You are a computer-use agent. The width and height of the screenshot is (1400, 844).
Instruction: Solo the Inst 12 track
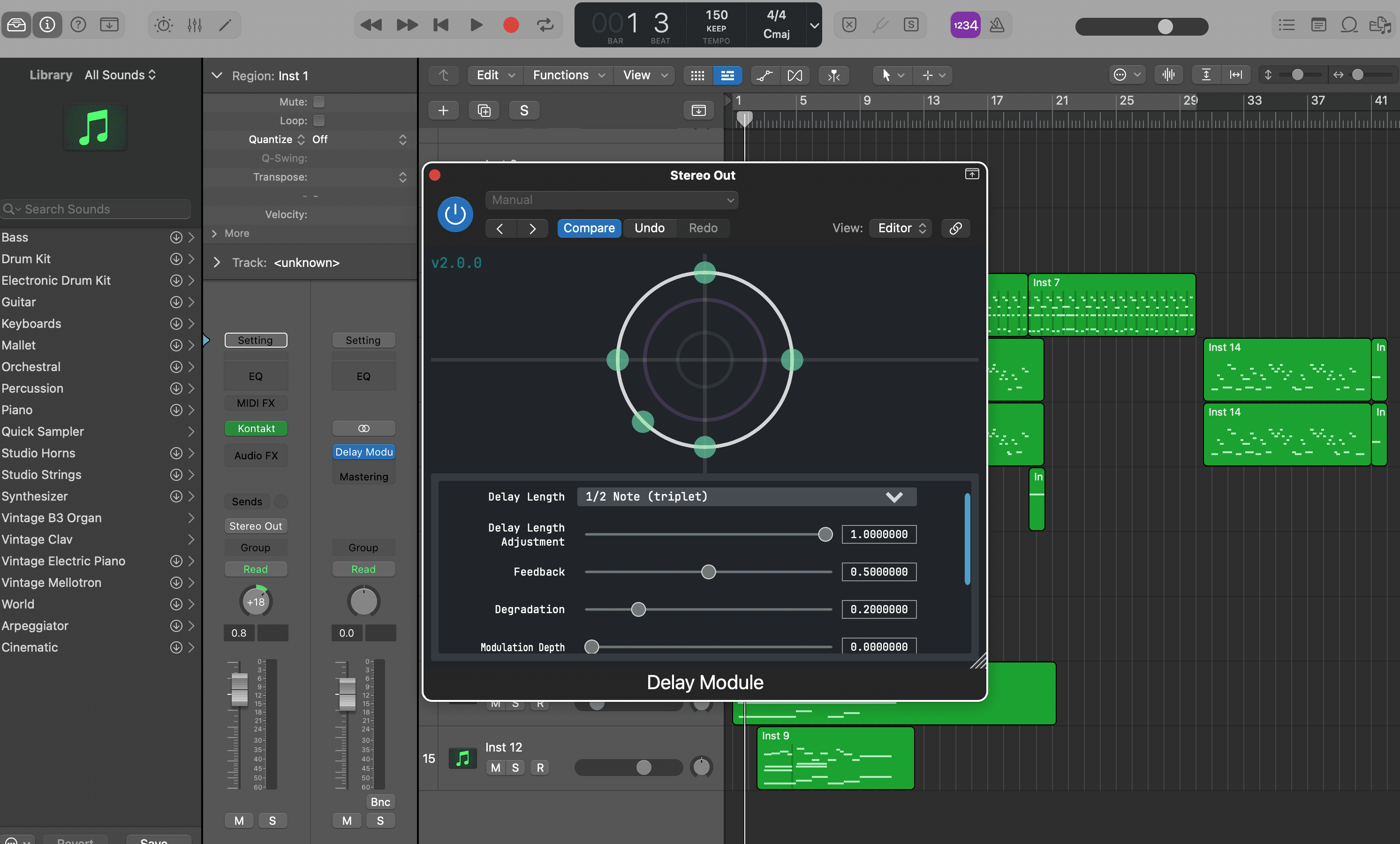click(515, 767)
